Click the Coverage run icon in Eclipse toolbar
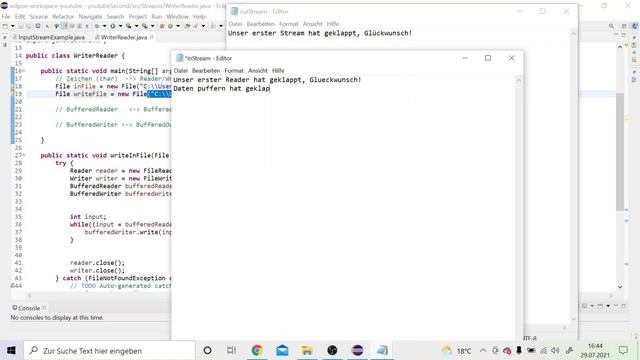 pos(129,26)
